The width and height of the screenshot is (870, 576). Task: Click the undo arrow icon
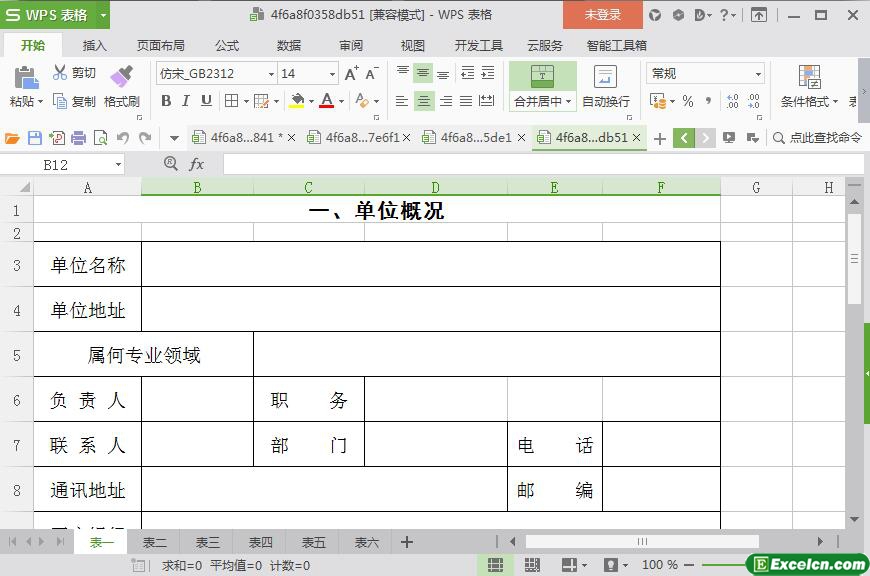pyautogui.click(x=123, y=138)
